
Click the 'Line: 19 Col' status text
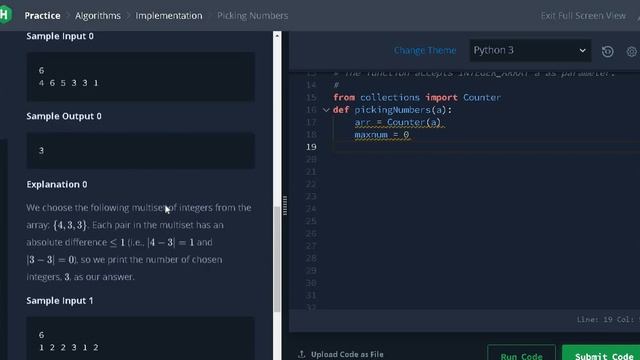[608, 320]
